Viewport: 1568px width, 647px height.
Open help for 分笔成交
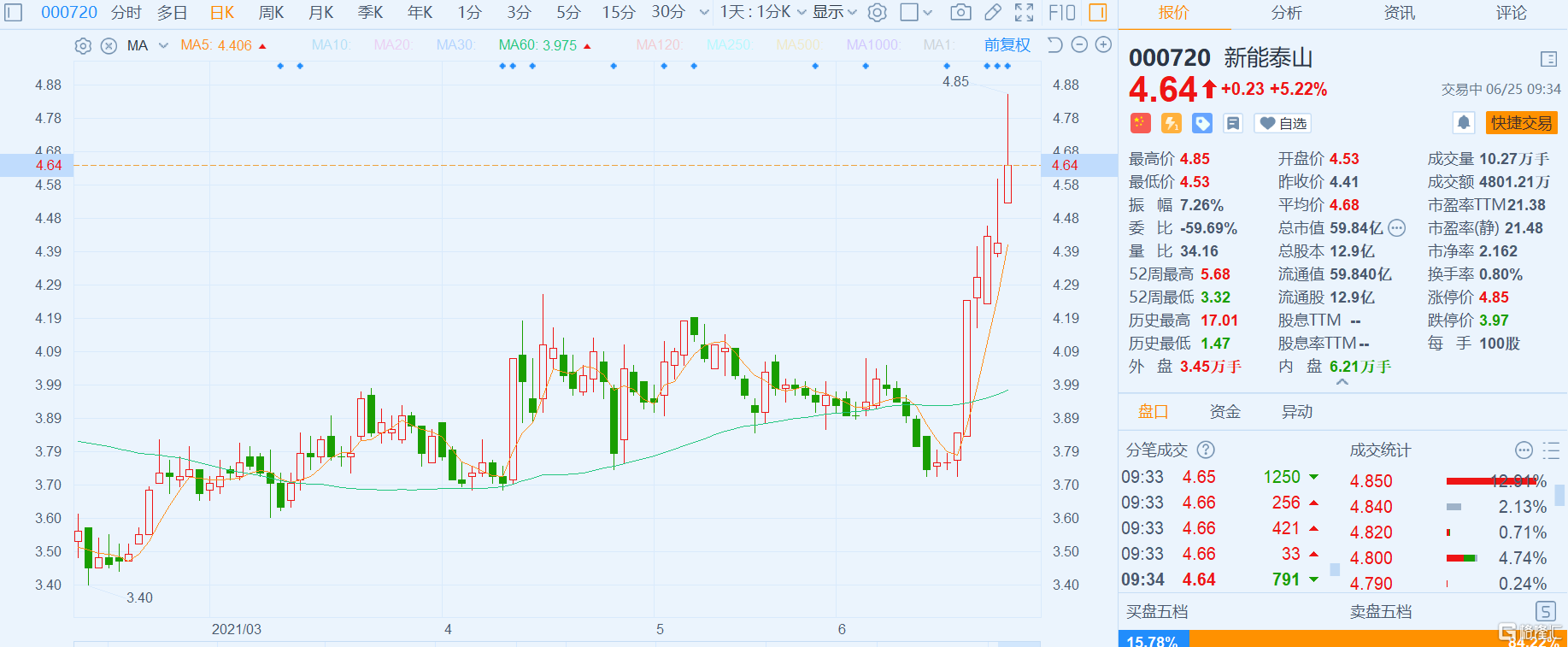1206,450
